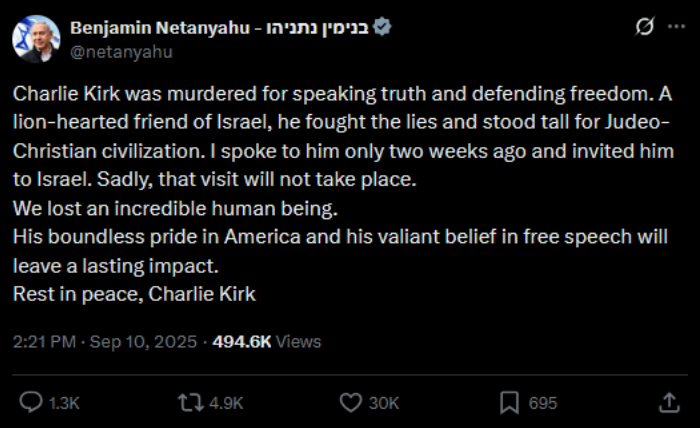Click the blue verified badge

[382, 27]
